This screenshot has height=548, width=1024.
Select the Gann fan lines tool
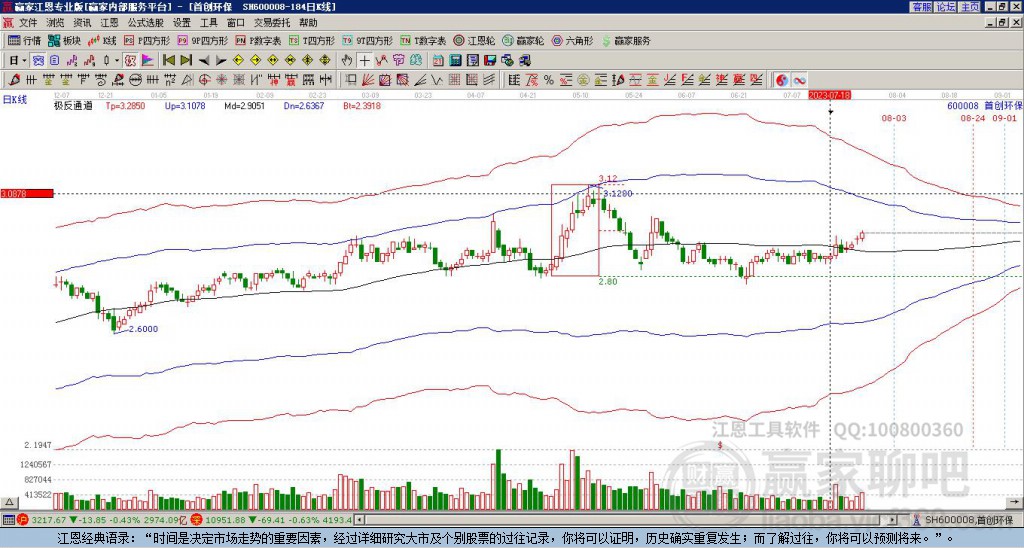click(368, 80)
